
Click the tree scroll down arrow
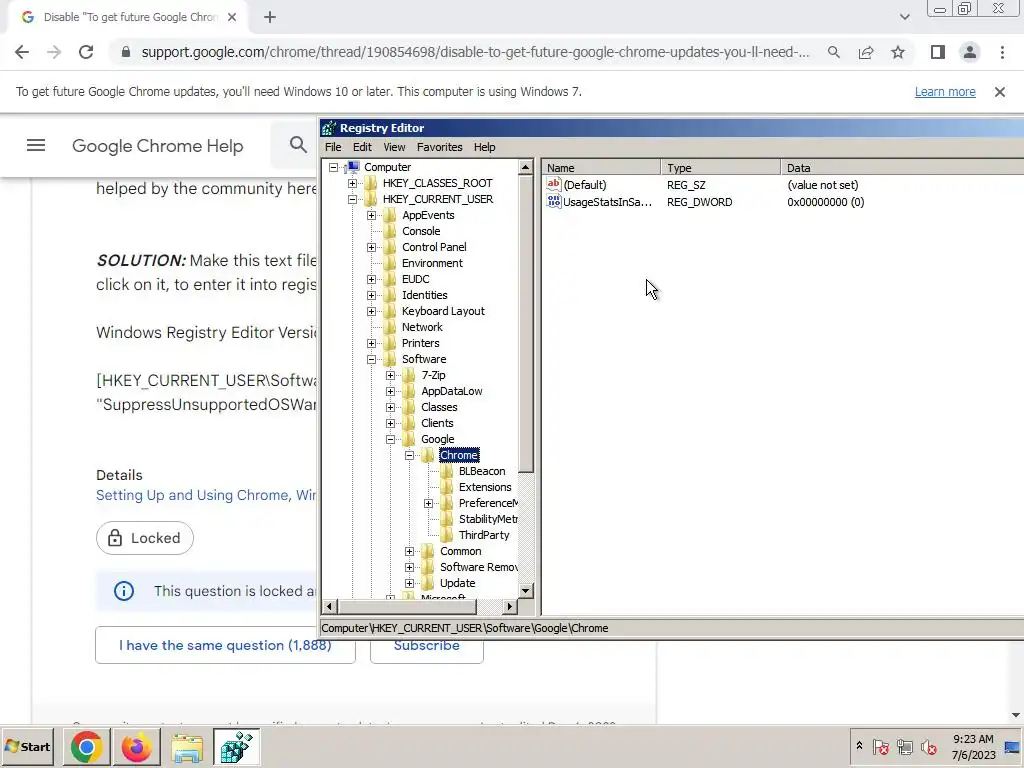(526, 590)
